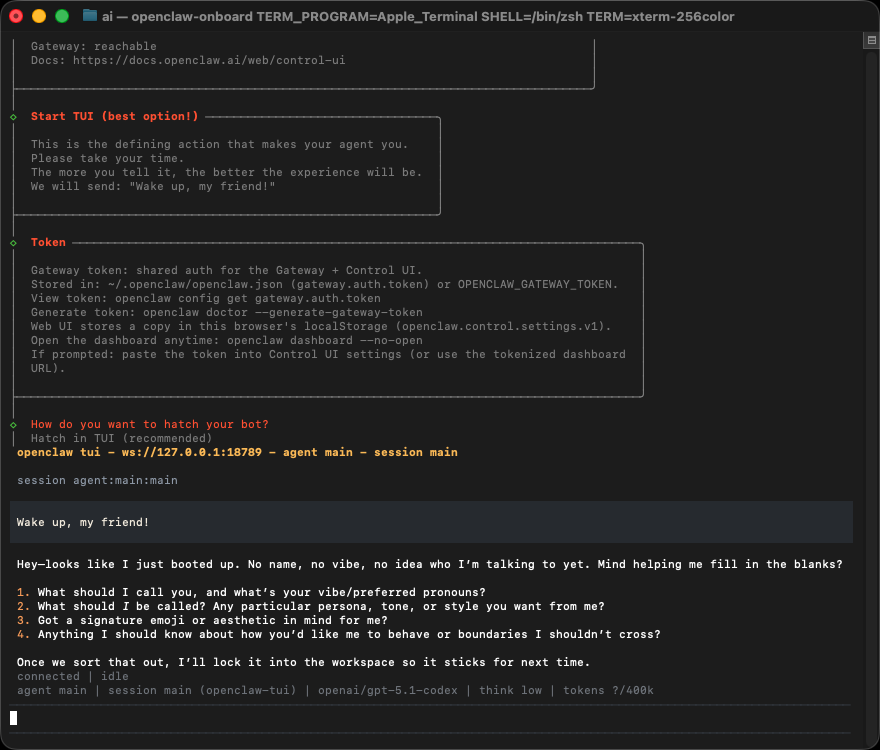Zoom the window using green button
Image resolution: width=880 pixels, height=750 pixels.
(x=62, y=16)
